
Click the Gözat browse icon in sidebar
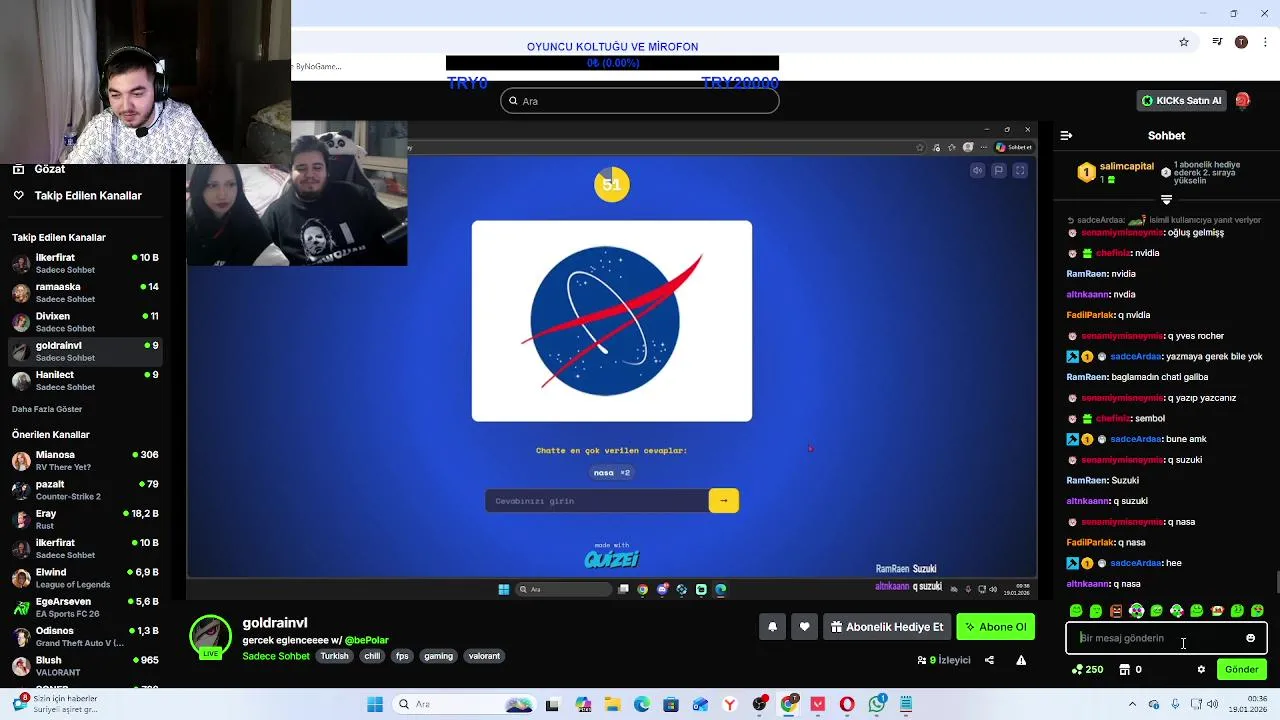[x=18, y=169]
